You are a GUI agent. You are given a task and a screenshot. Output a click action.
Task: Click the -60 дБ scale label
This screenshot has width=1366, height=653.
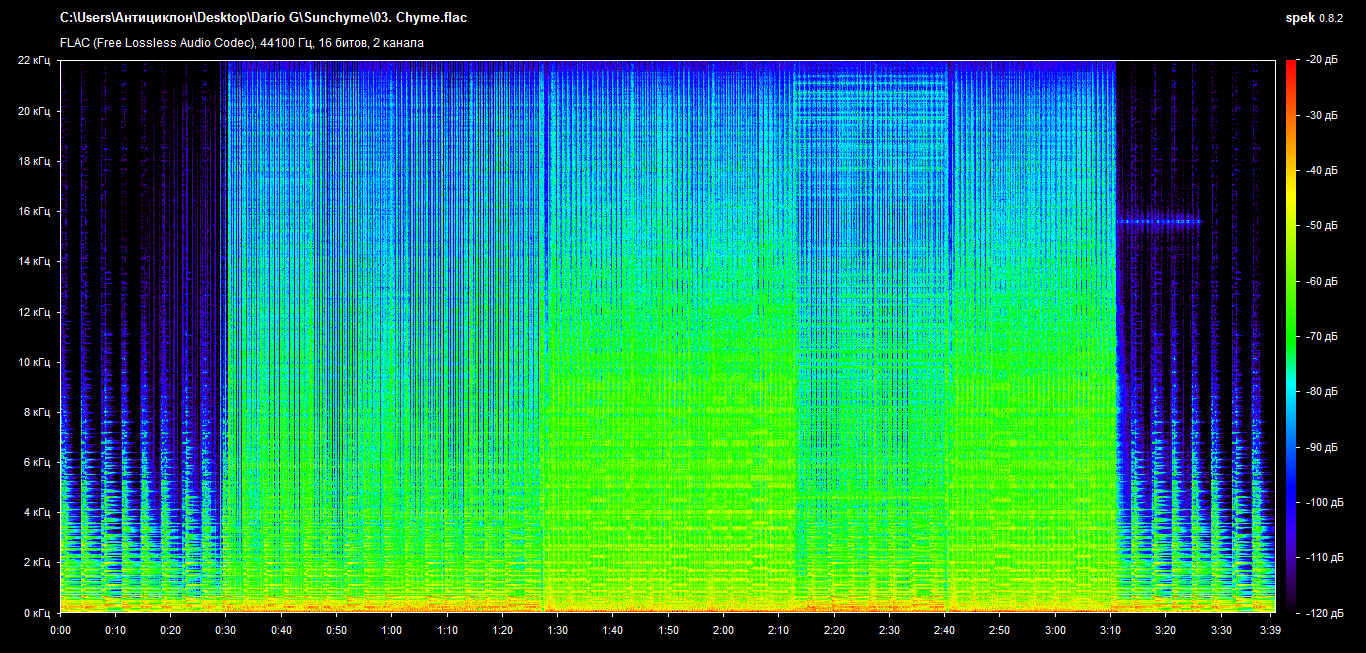point(1323,281)
